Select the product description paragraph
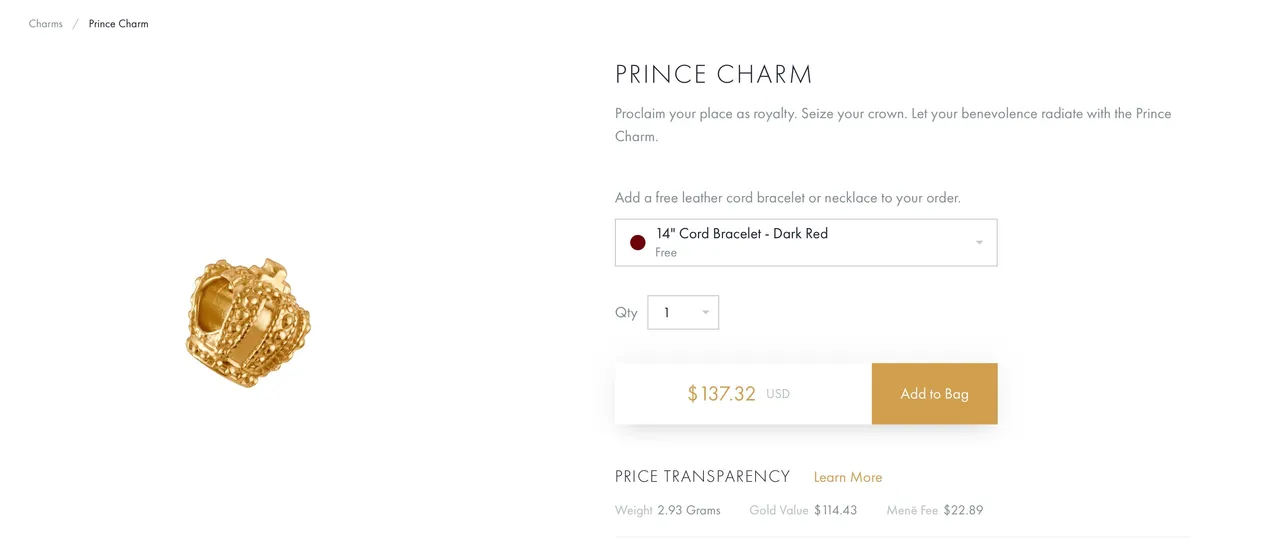 pyautogui.click(x=893, y=125)
